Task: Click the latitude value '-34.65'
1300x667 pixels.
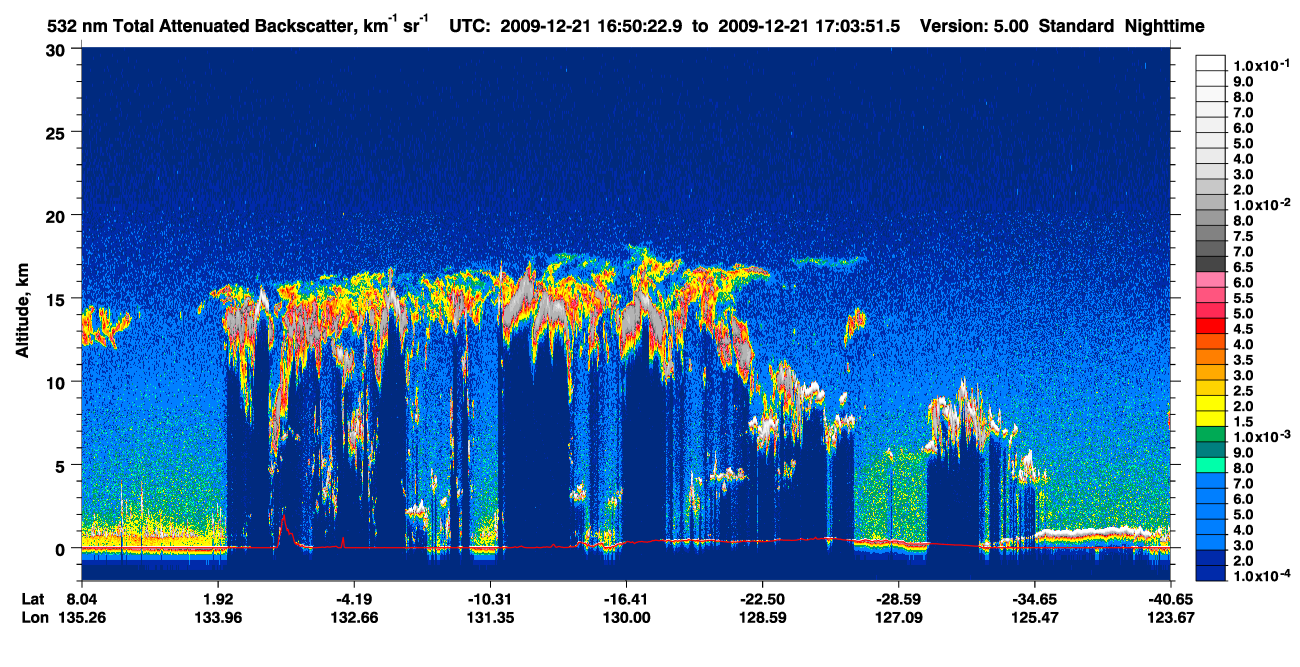Action: [x=1034, y=599]
